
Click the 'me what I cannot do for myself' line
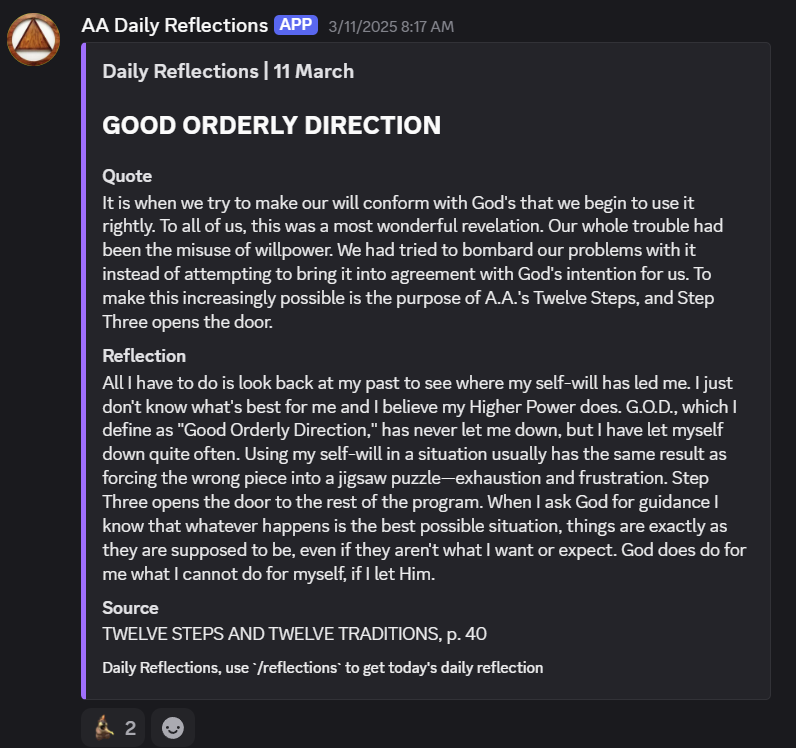[x=269, y=574]
